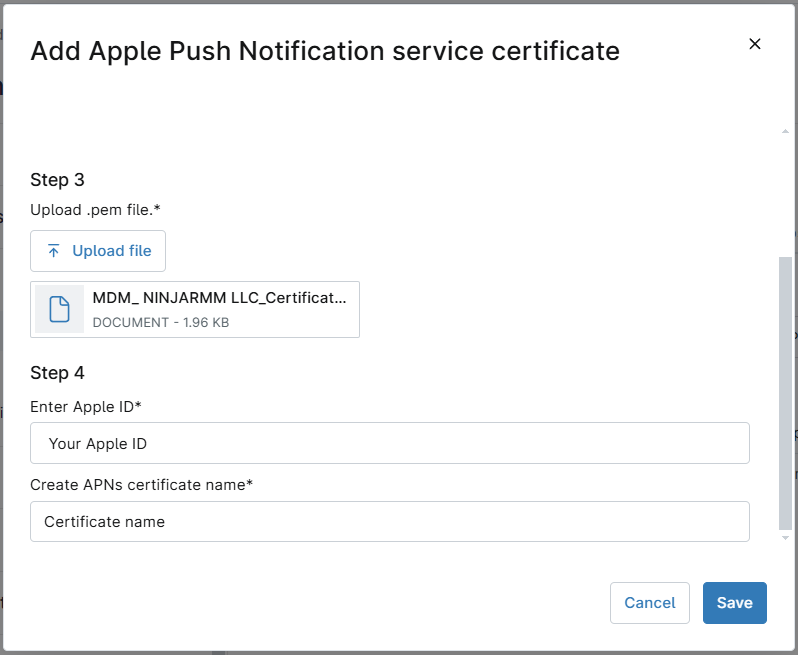Focus the Your Apple ID field
The width and height of the screenshot is (798, 655).
[390, 443]
